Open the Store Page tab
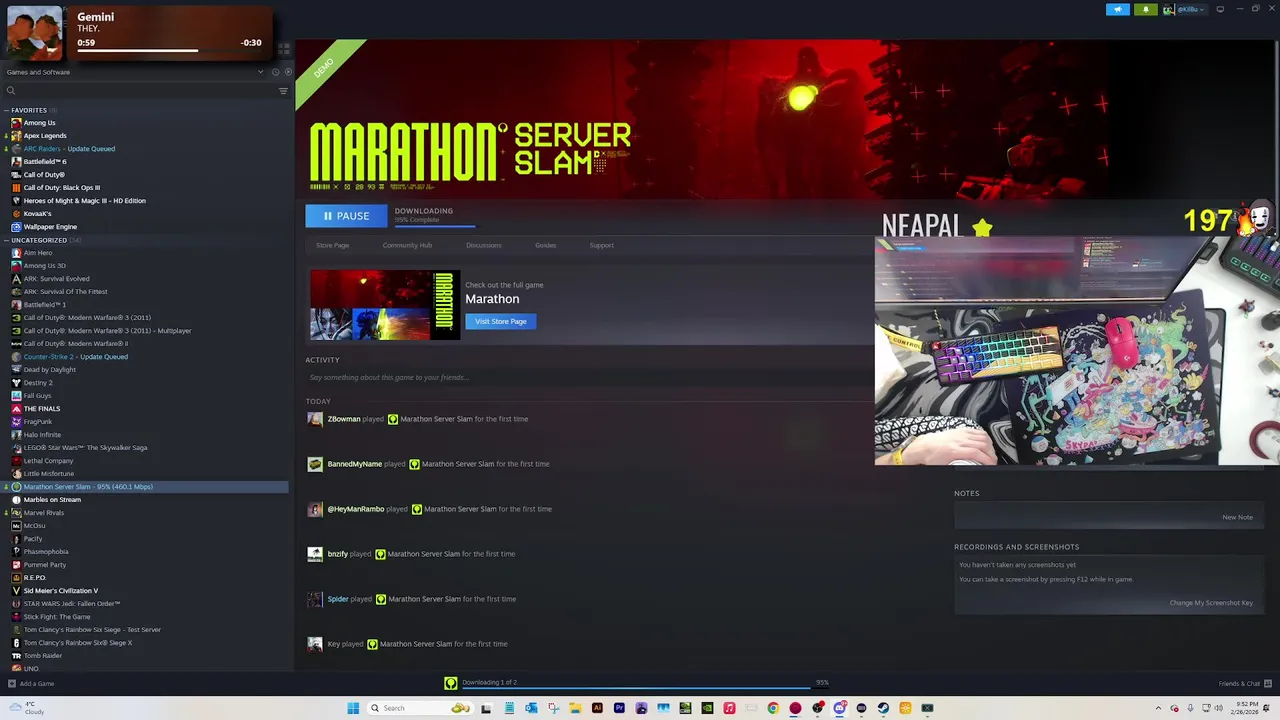Image resolution: width=1280 pixels, height=720 pixels. (x=332, y=245)
